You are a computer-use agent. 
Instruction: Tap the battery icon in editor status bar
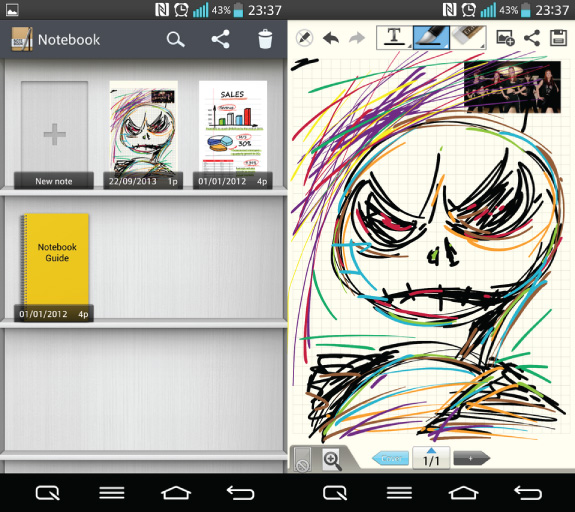pos(525,10)
